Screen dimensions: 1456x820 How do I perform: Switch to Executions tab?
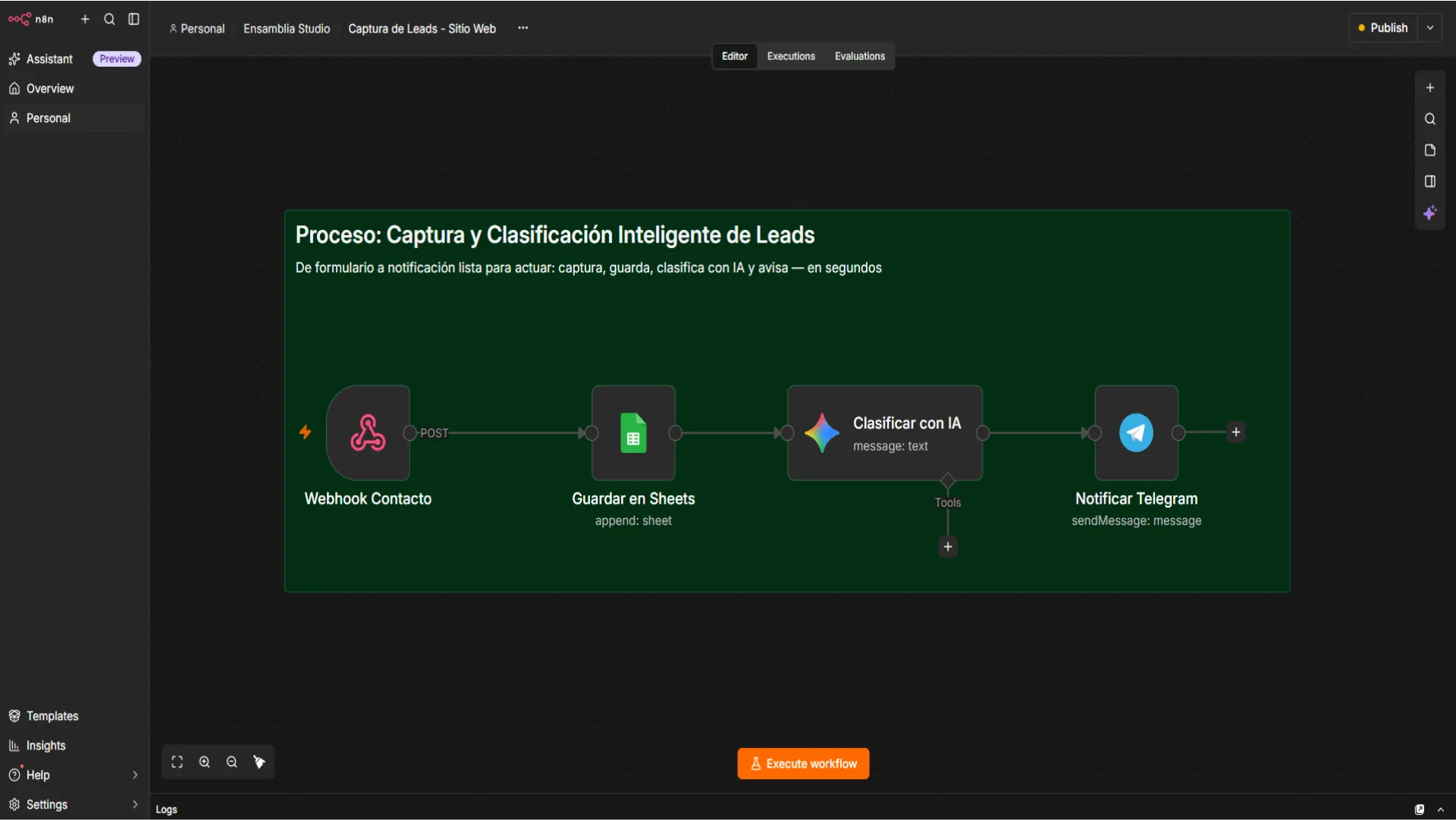[791, 56]
